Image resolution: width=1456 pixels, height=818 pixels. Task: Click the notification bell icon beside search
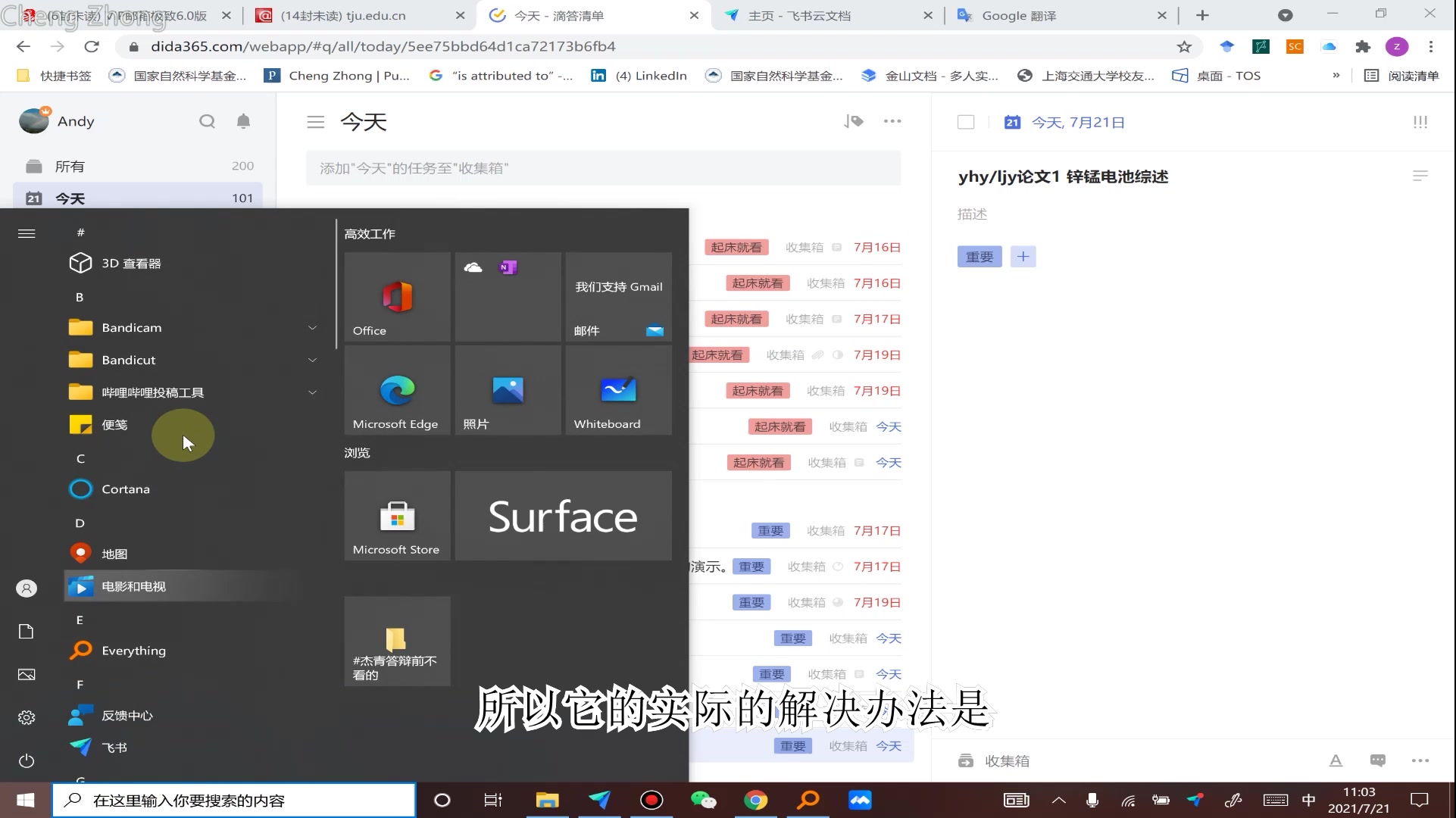click(243, 121)
